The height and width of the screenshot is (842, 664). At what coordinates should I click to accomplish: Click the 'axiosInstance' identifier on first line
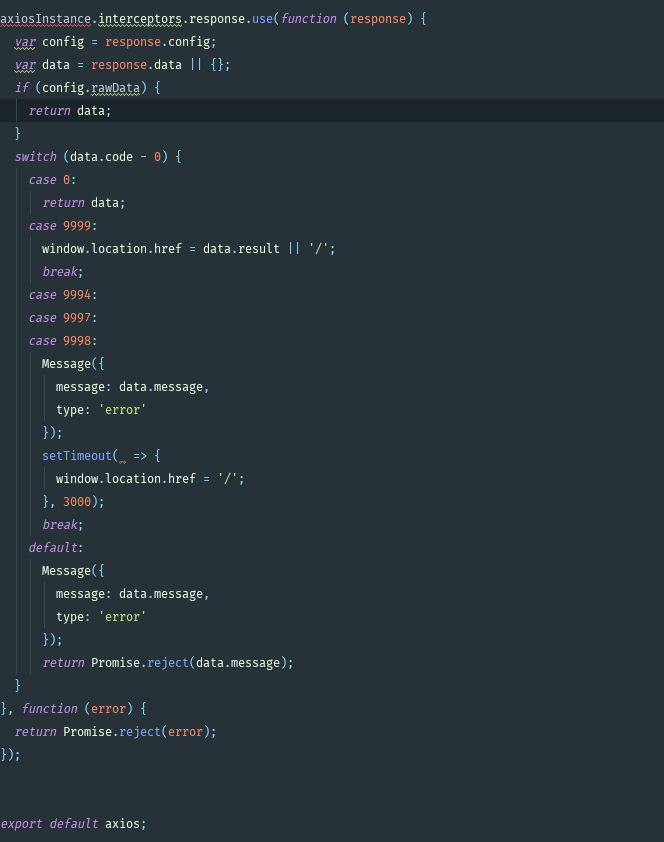click(46, 19)
